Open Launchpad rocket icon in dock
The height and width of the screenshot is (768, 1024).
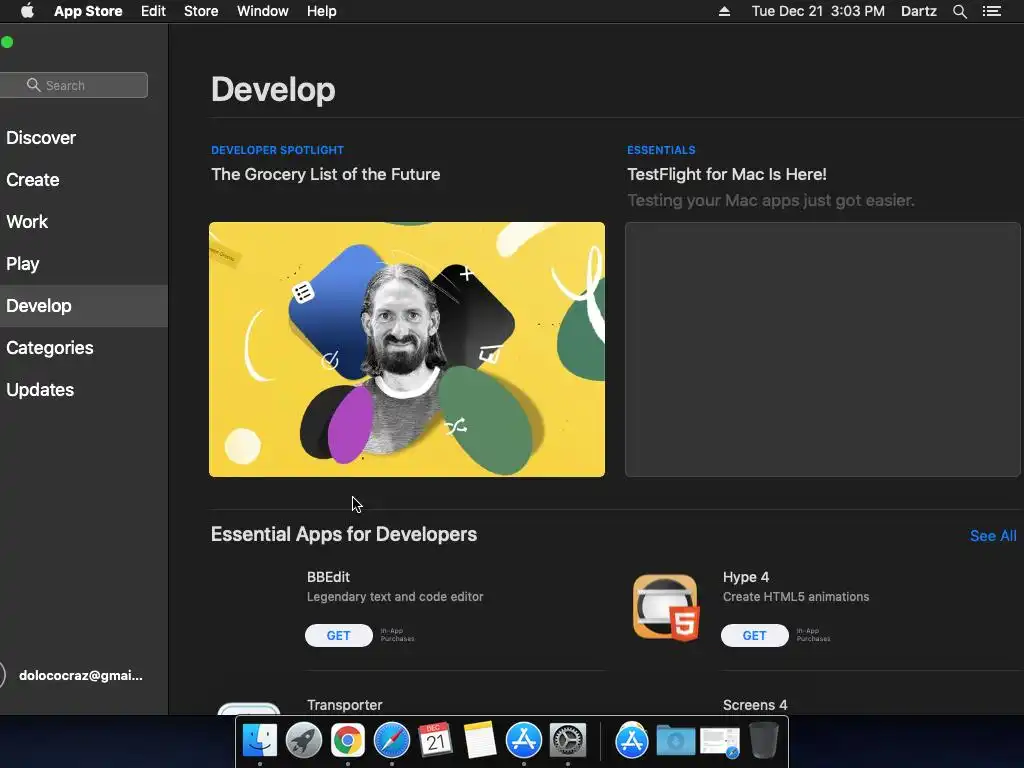[304, 741]
